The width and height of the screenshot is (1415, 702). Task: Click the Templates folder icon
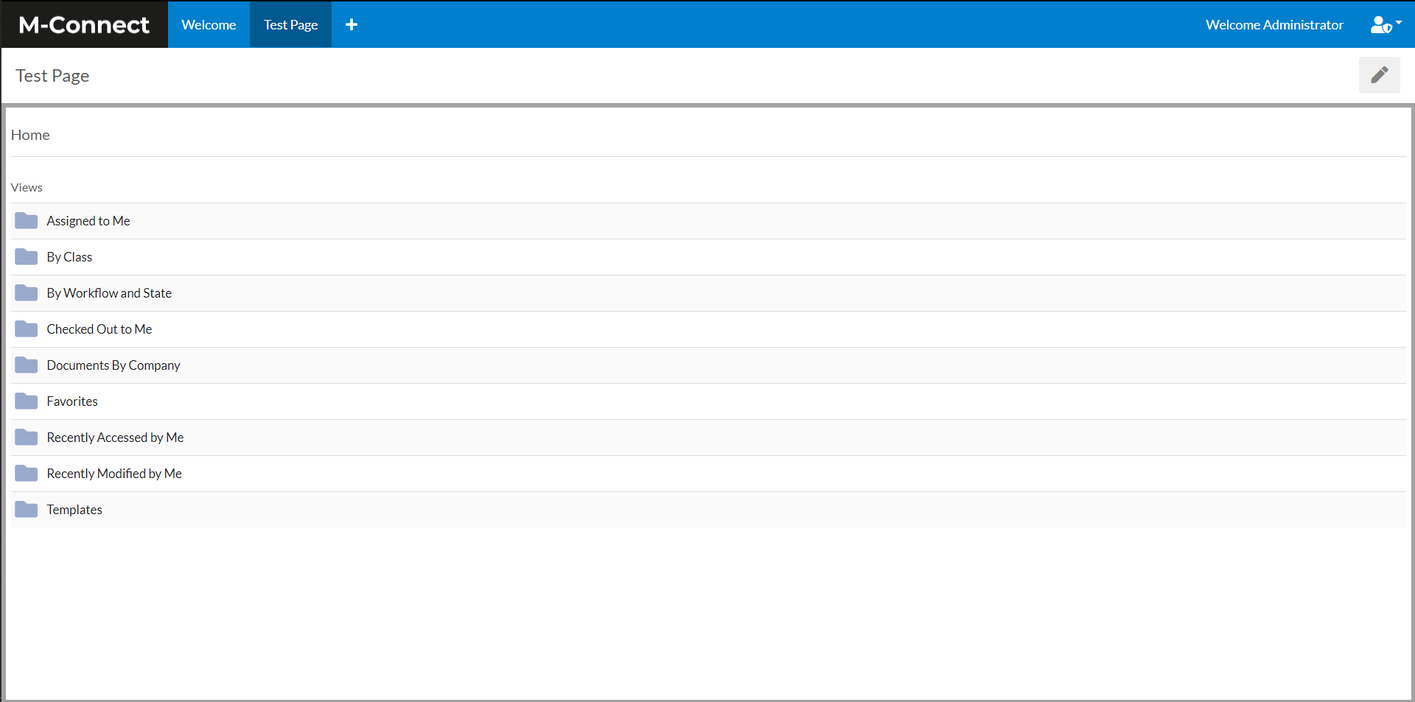pyautogui.click(x=25, y=509)
